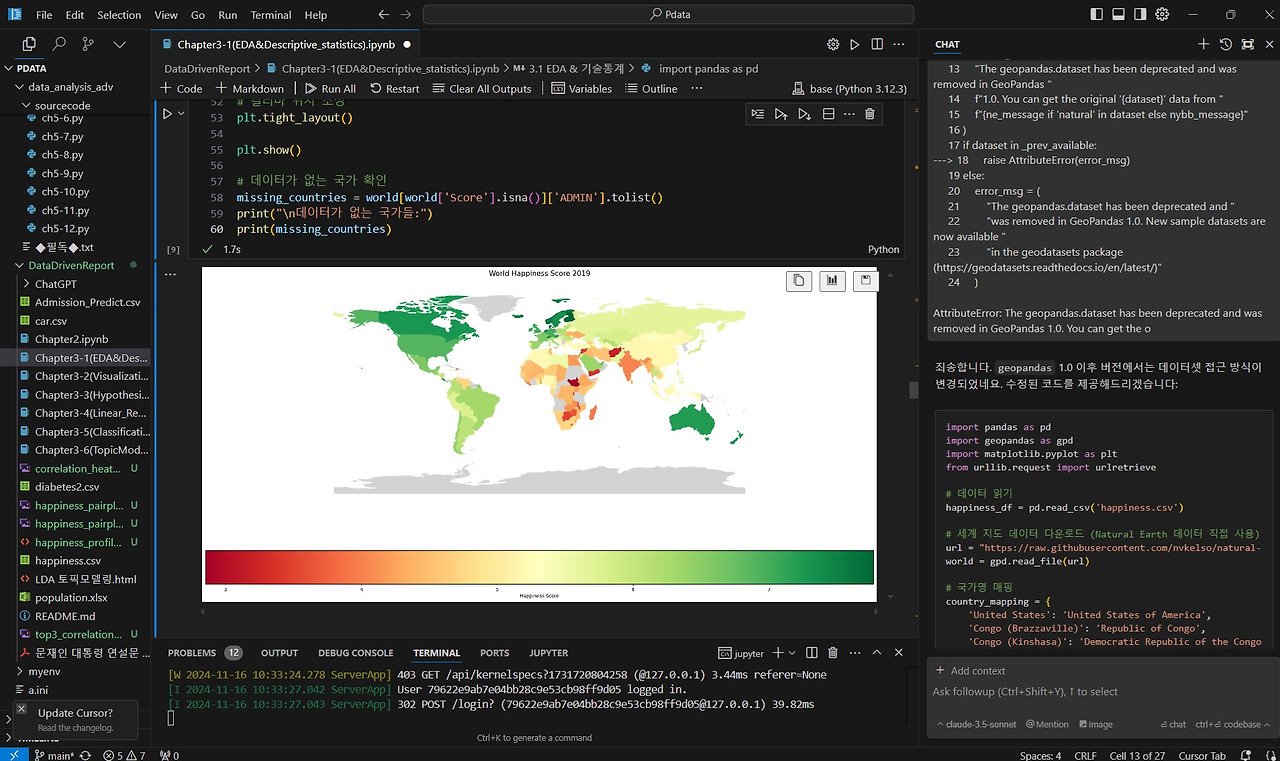This screenshot has height=761, width=1280.
Task: Click the Run All button
Action: [329, 88]
